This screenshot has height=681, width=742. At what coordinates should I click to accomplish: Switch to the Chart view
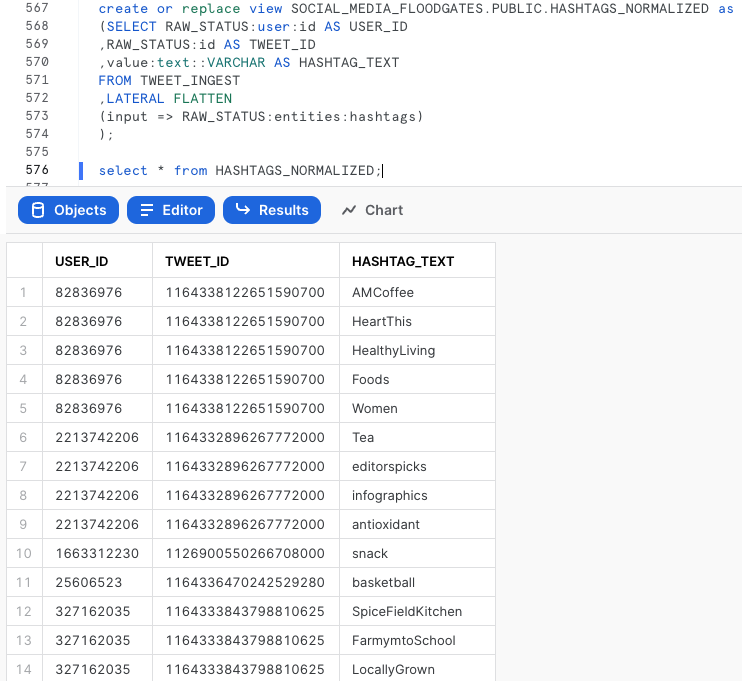tap(372, 210)
